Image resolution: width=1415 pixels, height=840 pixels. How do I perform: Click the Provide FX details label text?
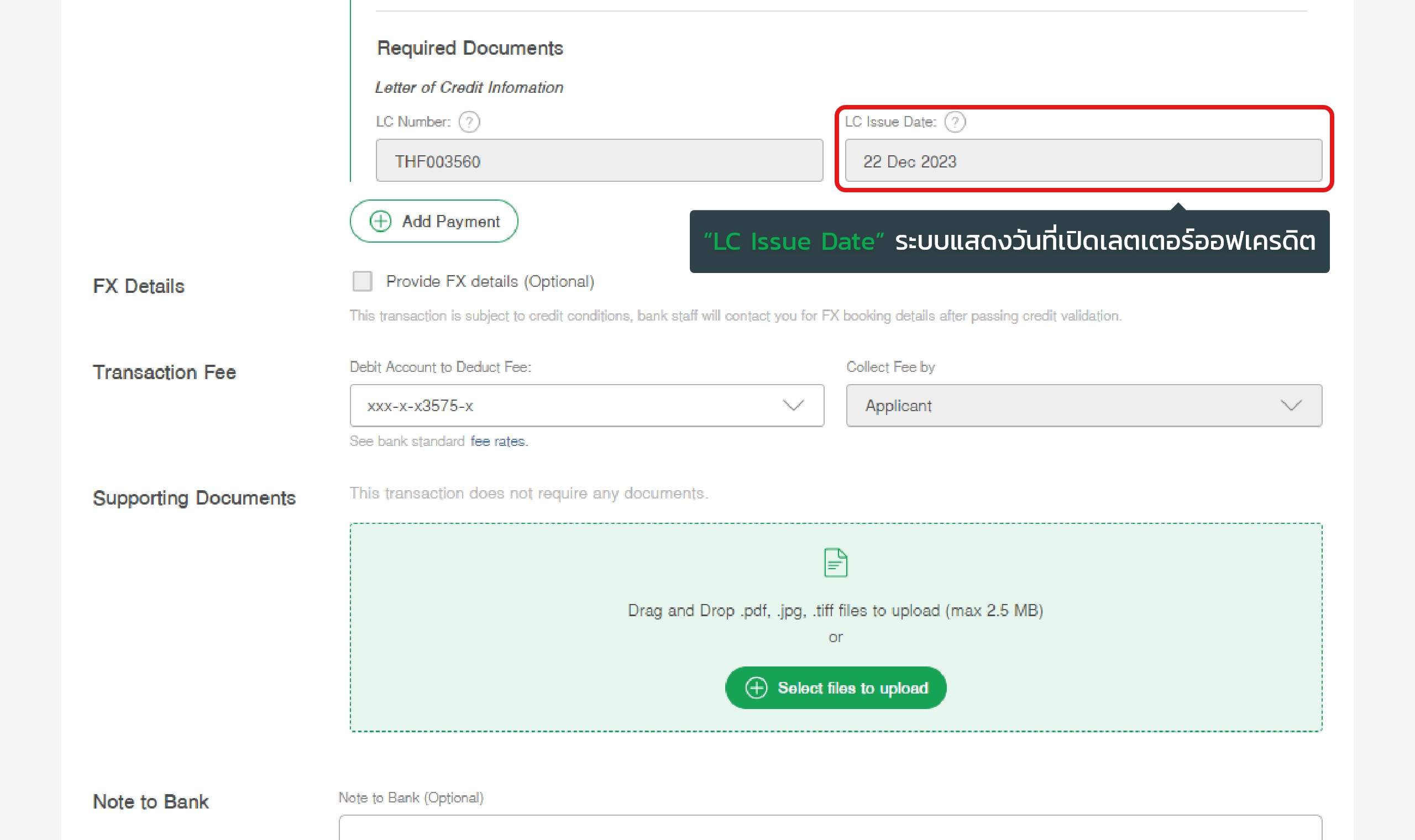(490, 281)
